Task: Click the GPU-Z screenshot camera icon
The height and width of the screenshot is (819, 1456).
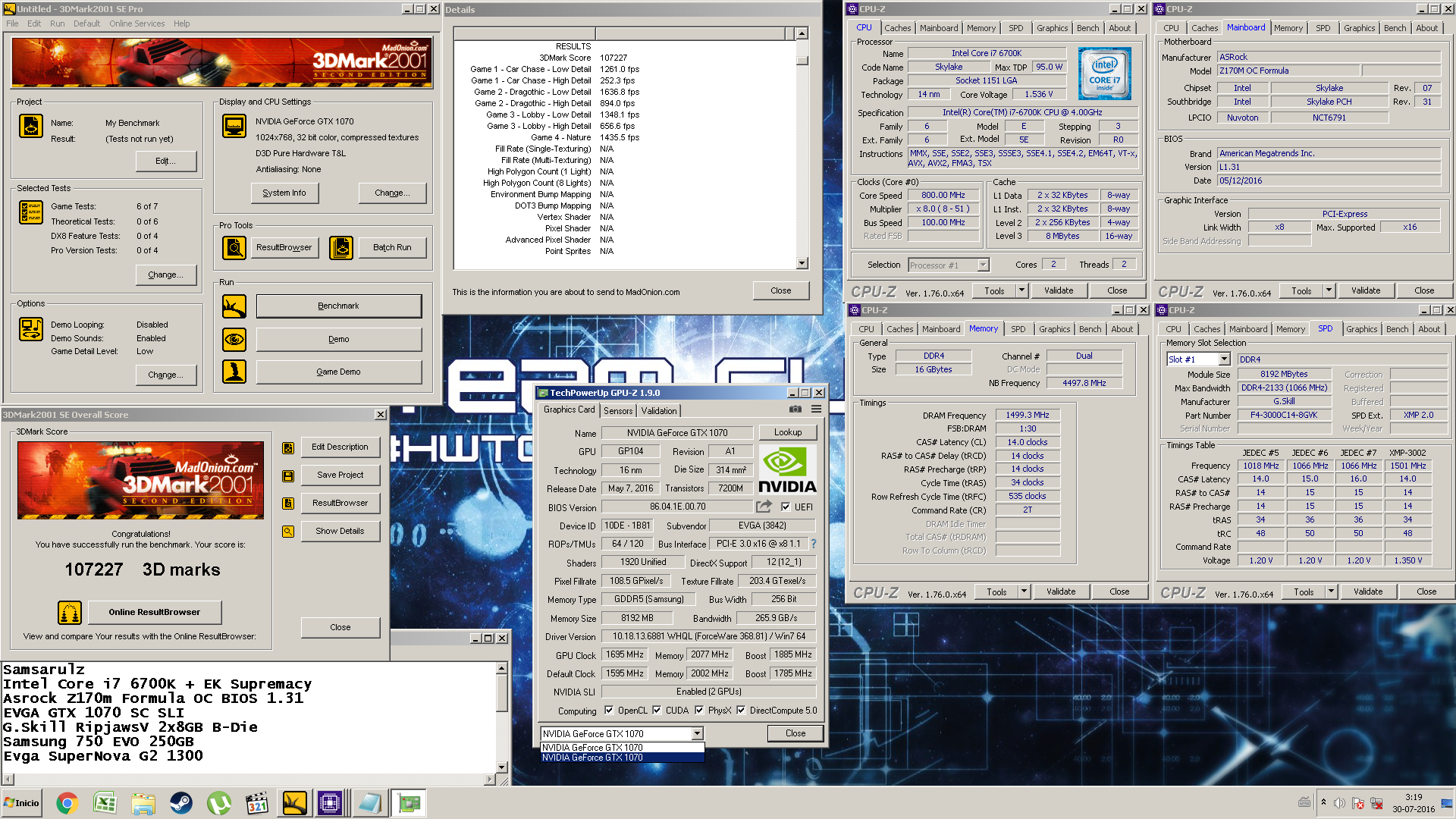Action: (x=795, y=409)
